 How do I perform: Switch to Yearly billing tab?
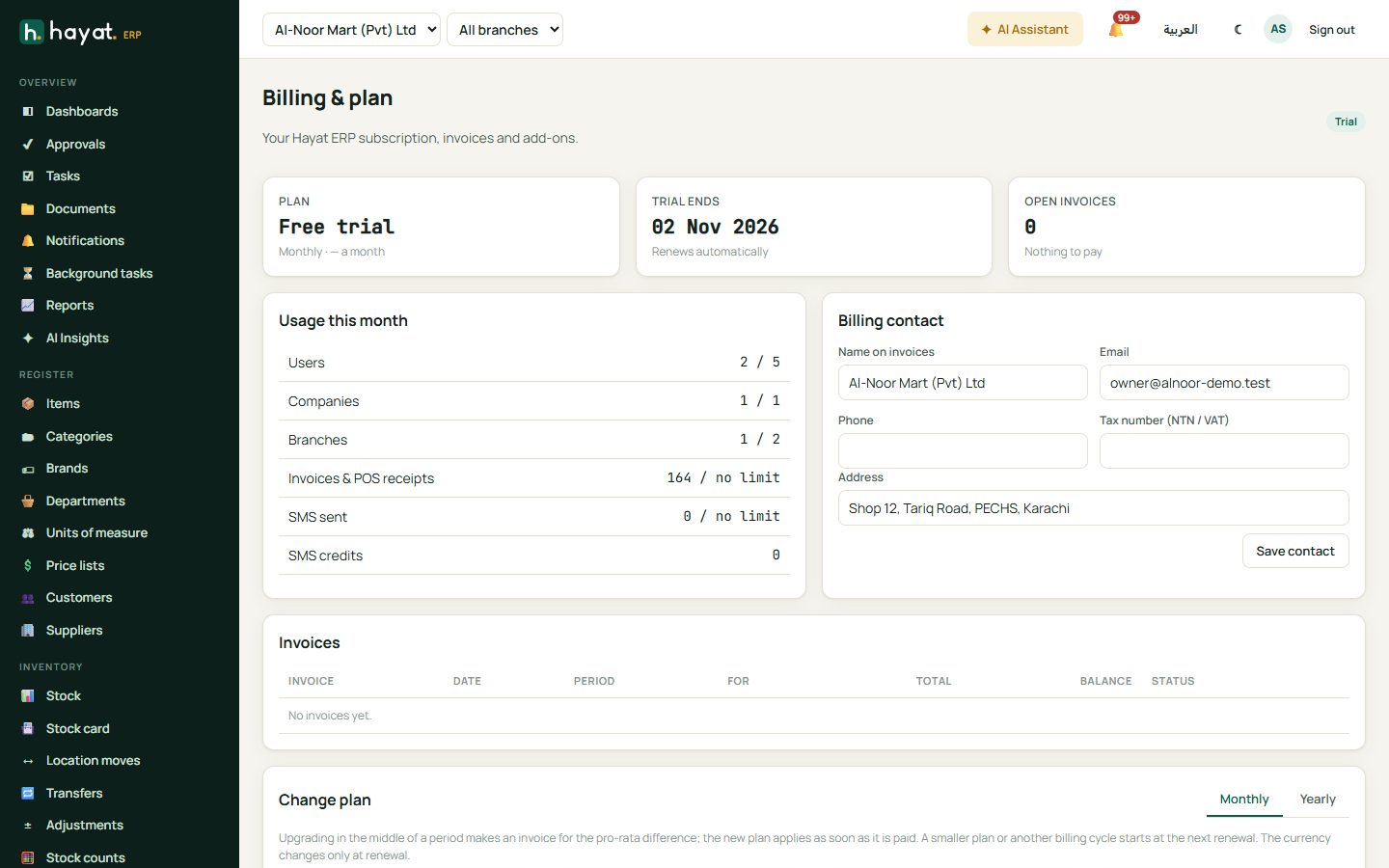(x=1318, y=800)
